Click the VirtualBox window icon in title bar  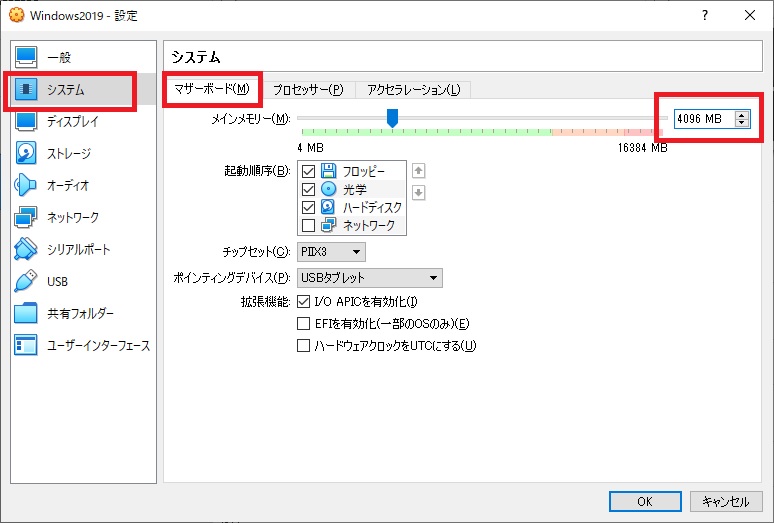pos(16,15)
